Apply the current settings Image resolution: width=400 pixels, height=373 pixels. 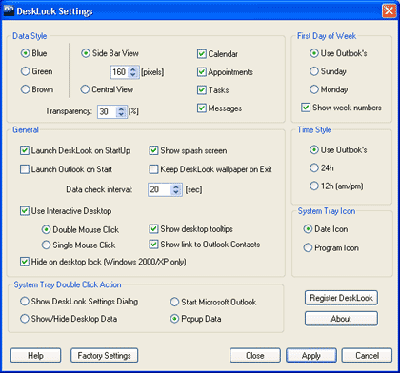[x=311, y=356]
